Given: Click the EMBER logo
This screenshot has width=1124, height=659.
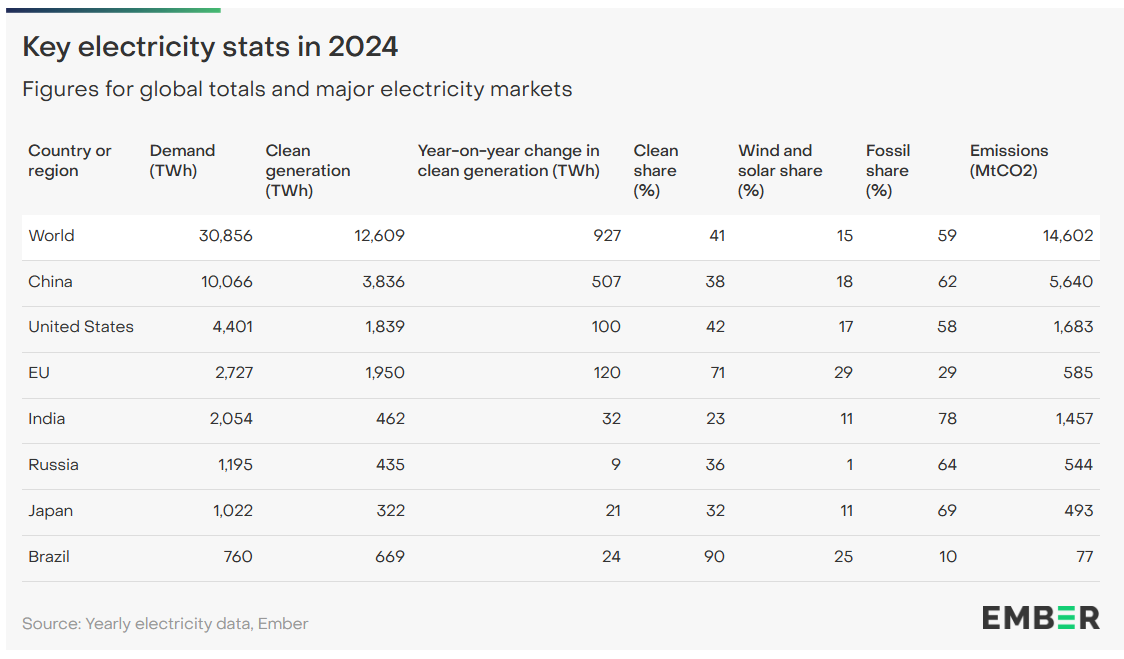Looking at the screenshot, I should point(1040,617).
